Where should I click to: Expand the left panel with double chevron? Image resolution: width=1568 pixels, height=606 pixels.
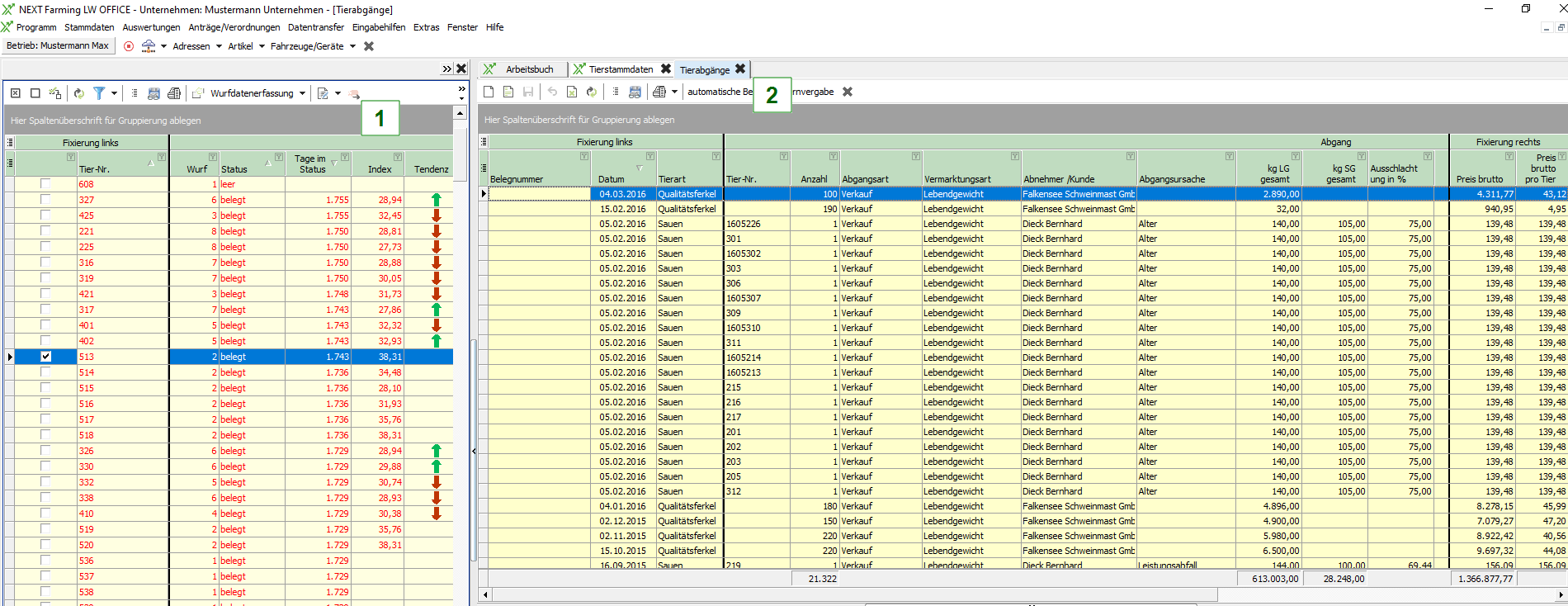[446, 69]
